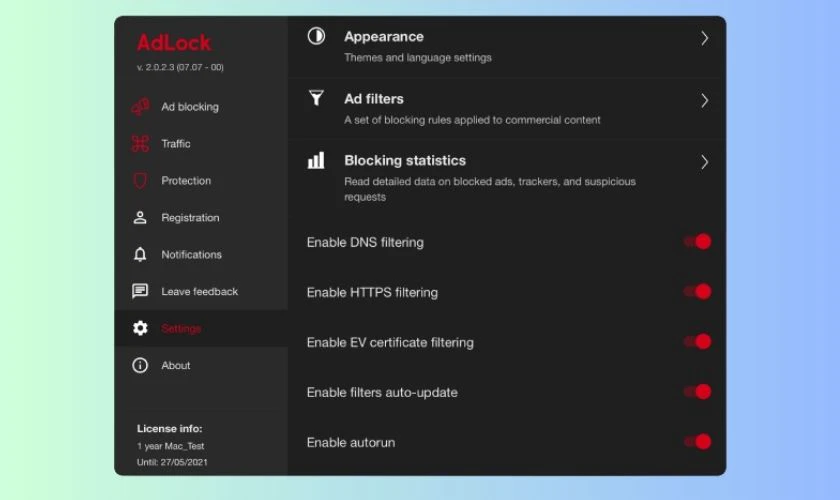840x500 pixels.
Task: Click the Notifications bell icon
Action: 140,255
